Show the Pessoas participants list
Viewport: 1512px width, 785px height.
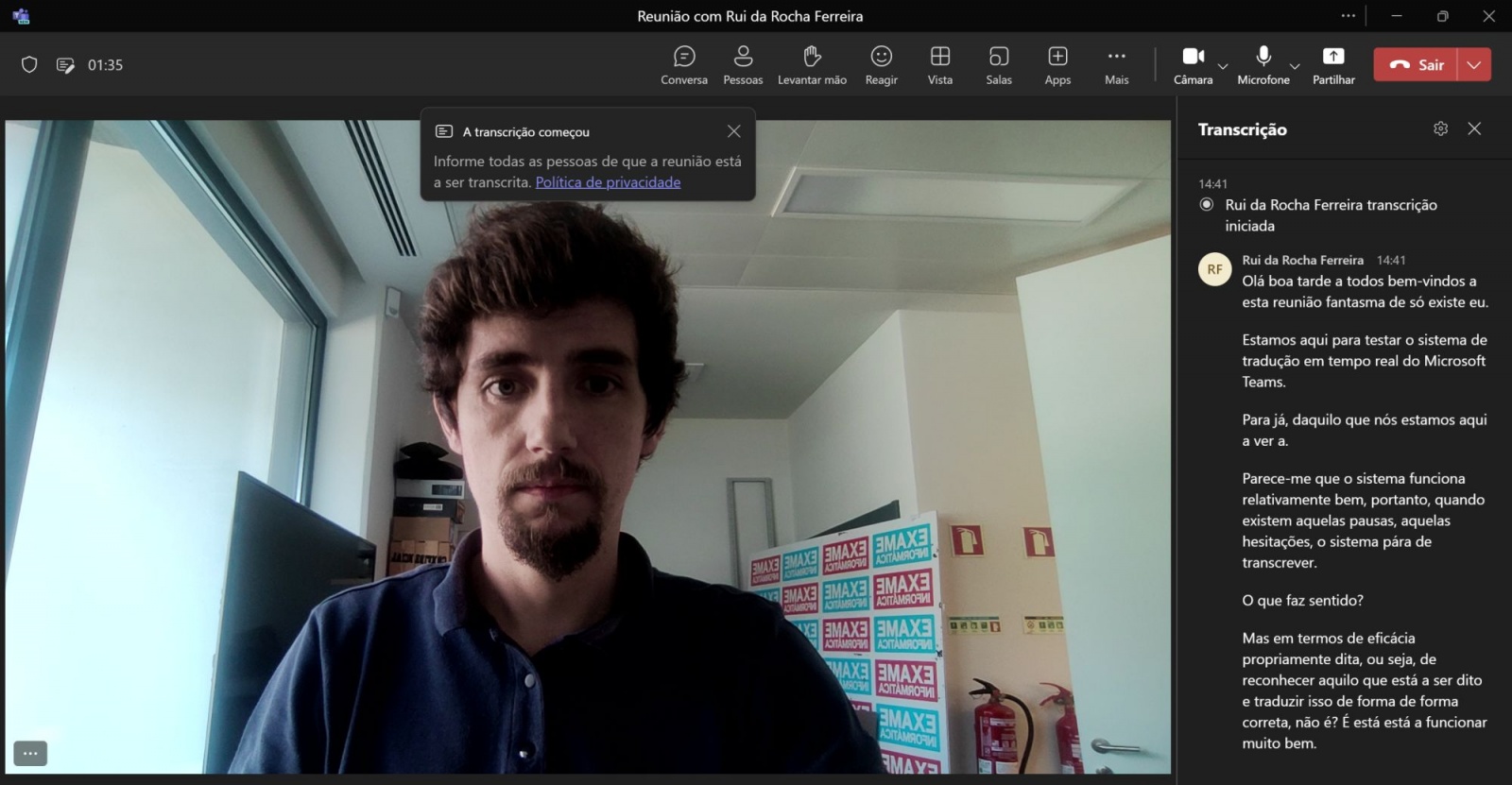coord(743,65)
